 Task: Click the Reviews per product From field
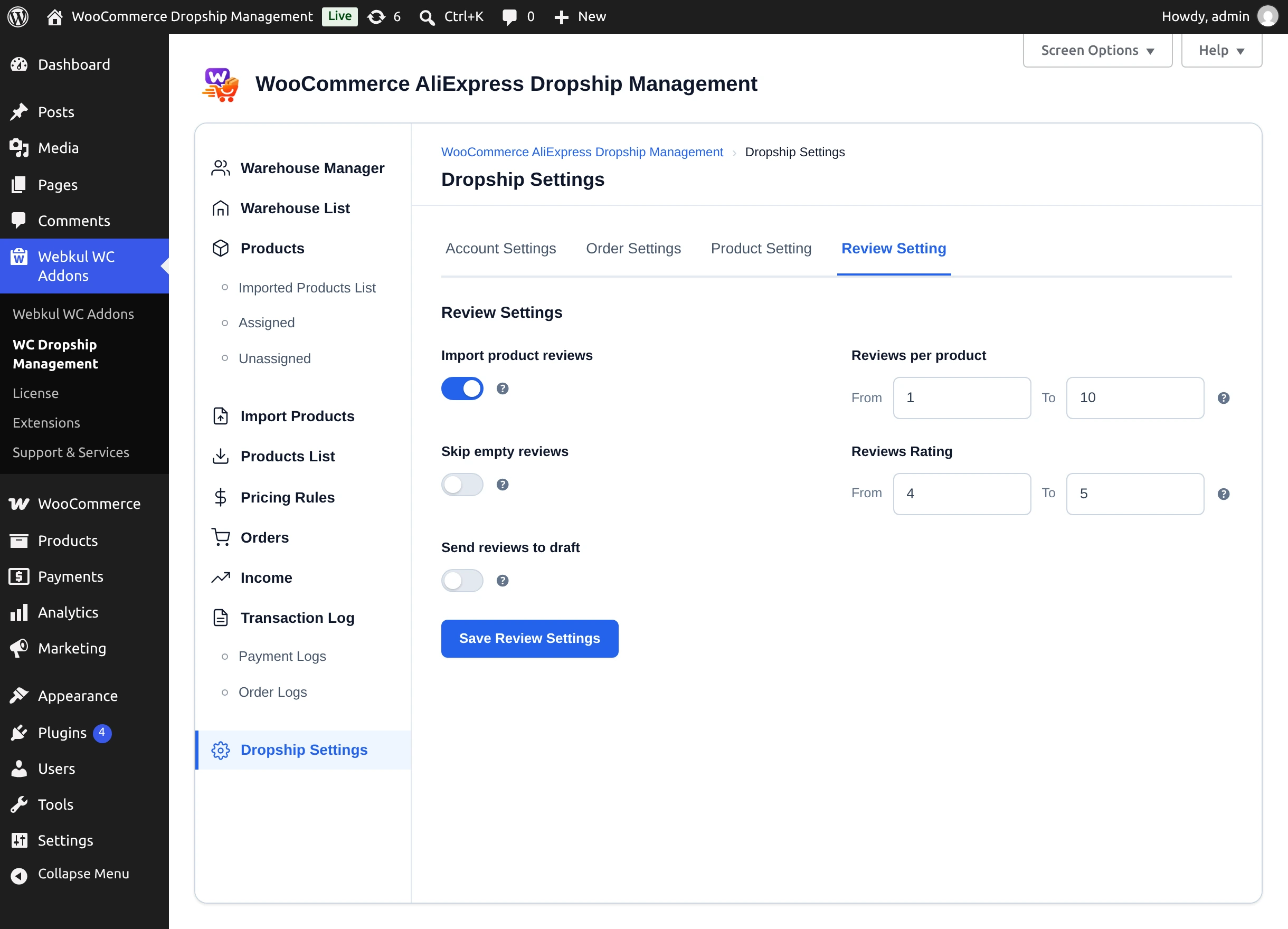point(961,398)
